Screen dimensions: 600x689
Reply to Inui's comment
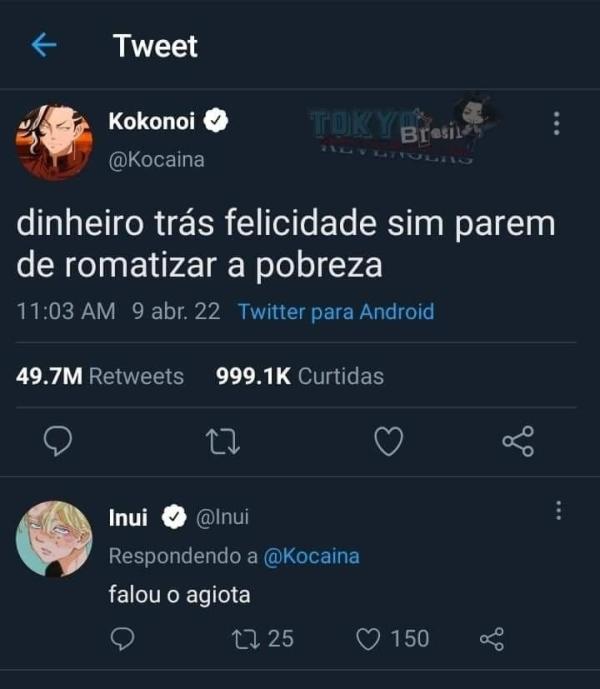(x=122, y=638)
